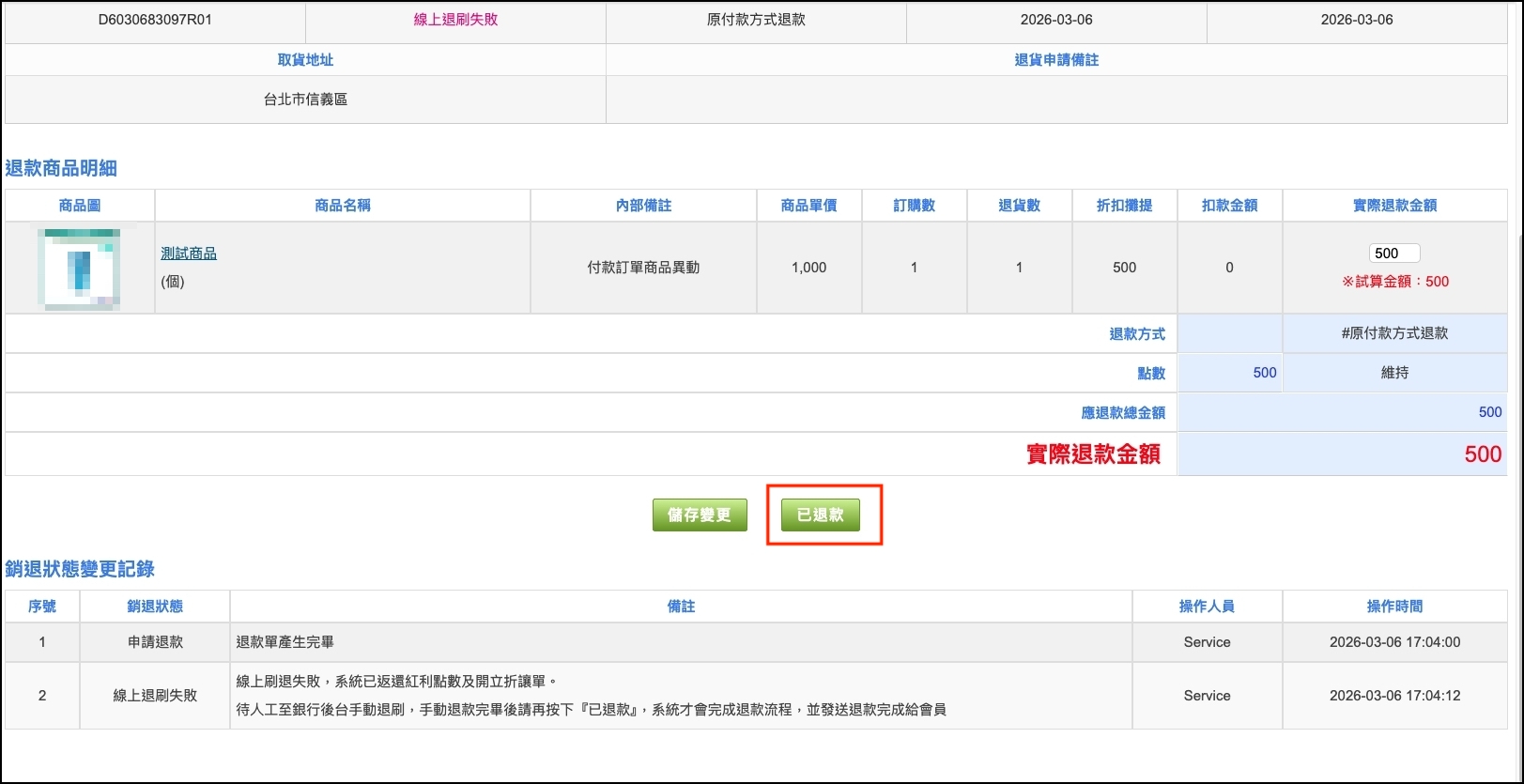Select the 台北市信義區 address cell
1524x784 pixels.
tap(305, 100)
